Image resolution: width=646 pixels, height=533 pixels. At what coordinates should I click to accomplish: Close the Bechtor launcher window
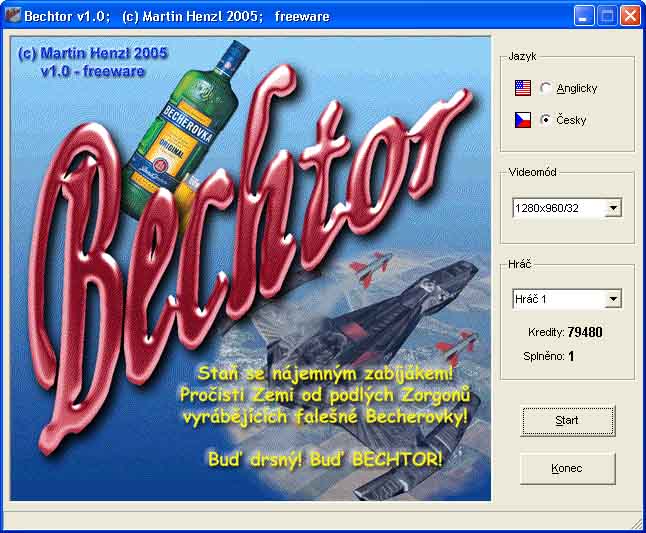630,16
